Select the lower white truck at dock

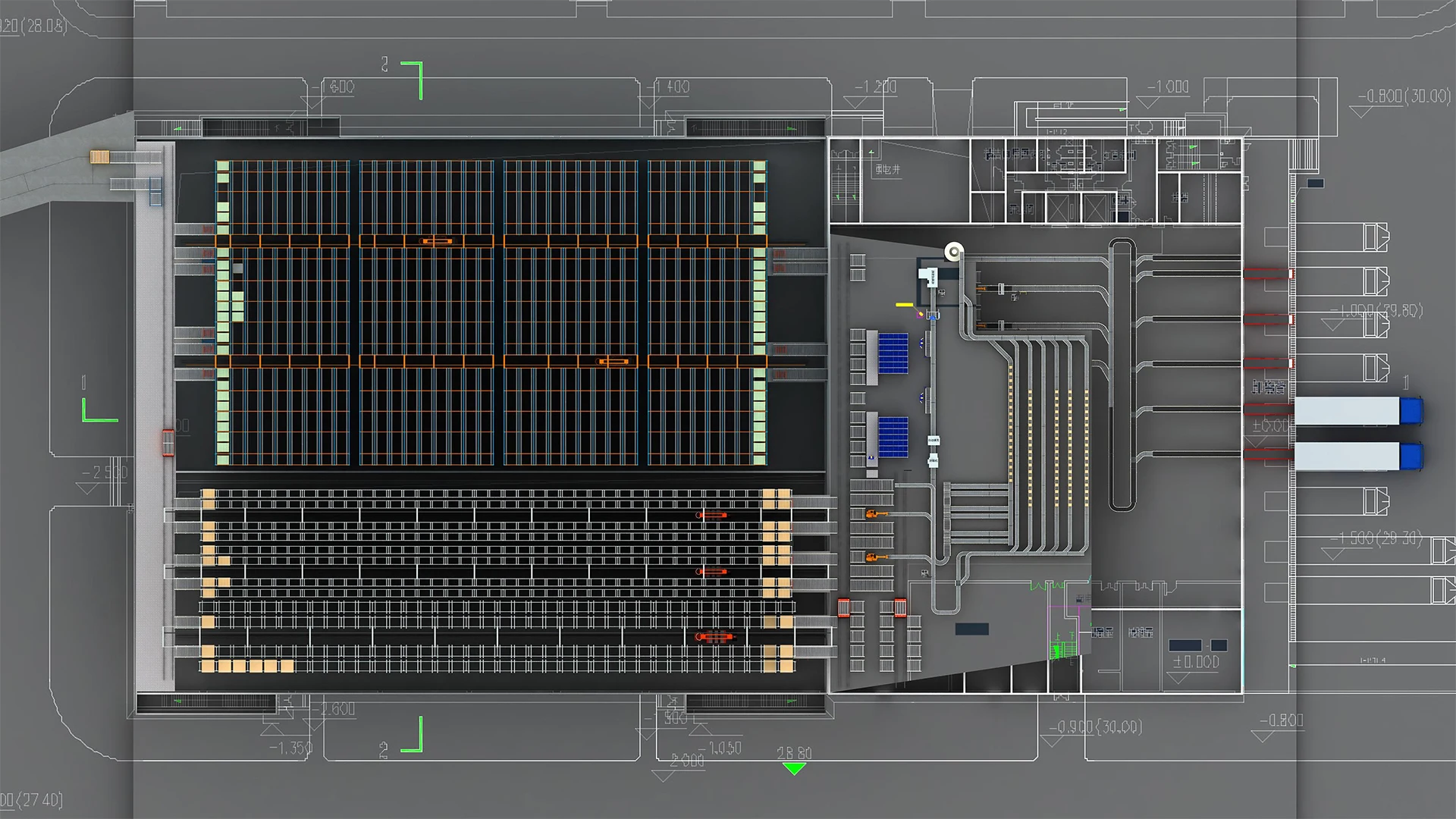[1357, 457]
